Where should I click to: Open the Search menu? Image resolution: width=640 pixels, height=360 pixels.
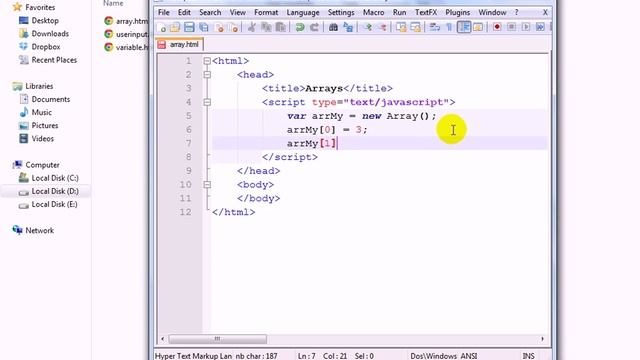210,13
